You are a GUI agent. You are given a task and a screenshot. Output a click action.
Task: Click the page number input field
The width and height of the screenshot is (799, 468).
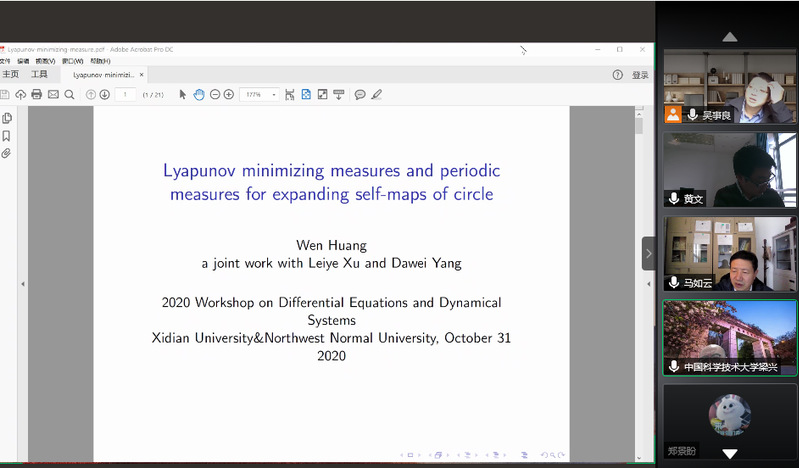point(125,95)
